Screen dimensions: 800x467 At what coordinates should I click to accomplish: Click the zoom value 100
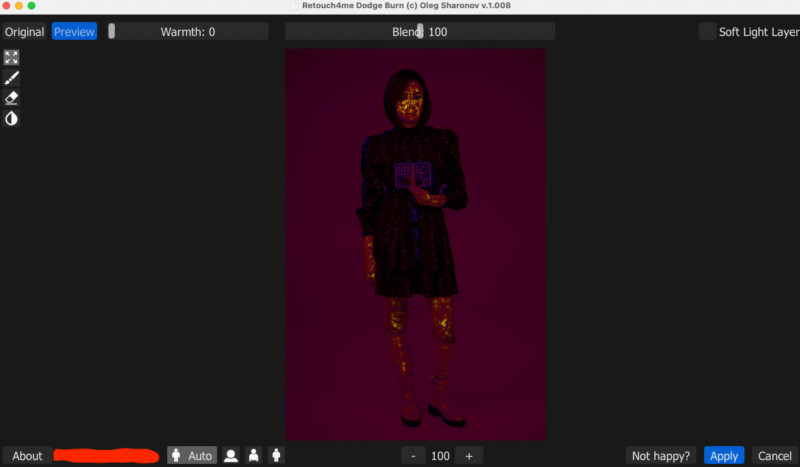click(x=440, y=456)
